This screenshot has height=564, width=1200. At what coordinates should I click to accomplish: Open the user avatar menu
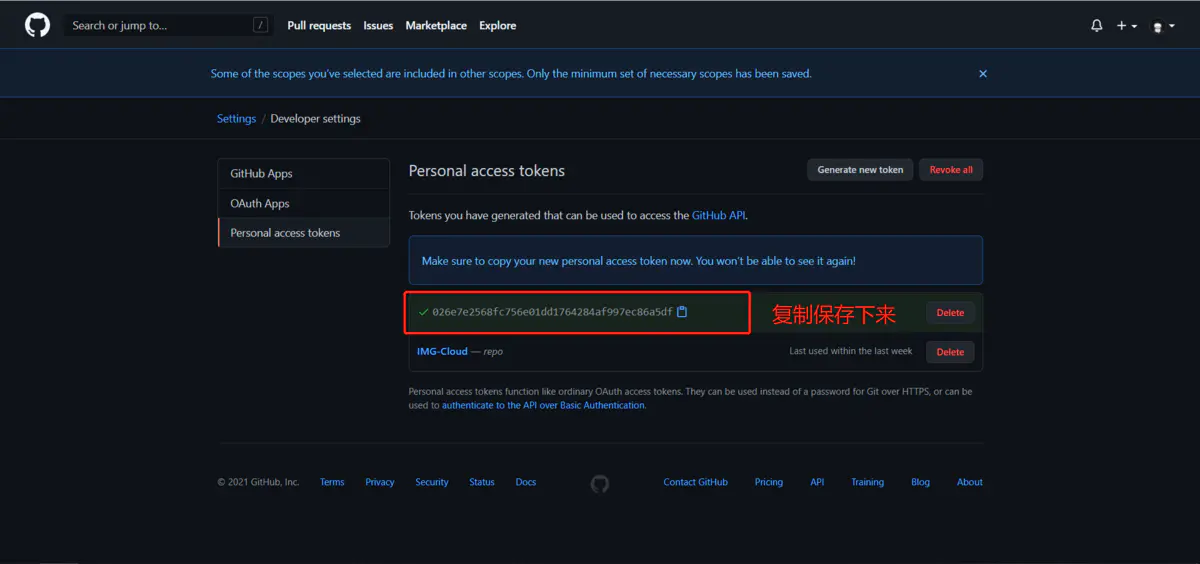(1163, 26)
